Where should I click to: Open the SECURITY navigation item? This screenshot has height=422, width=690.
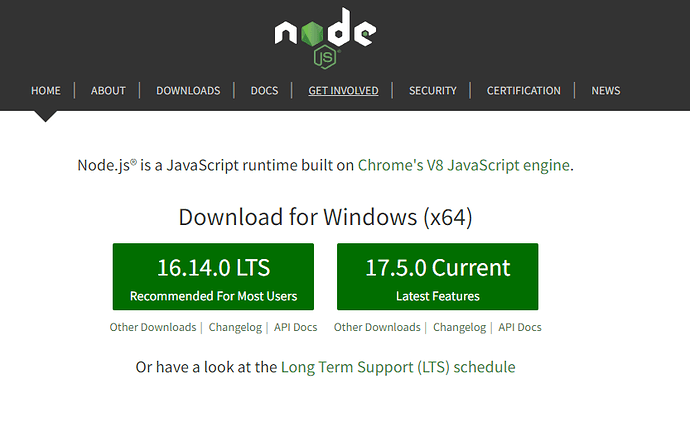coord(433,91)
